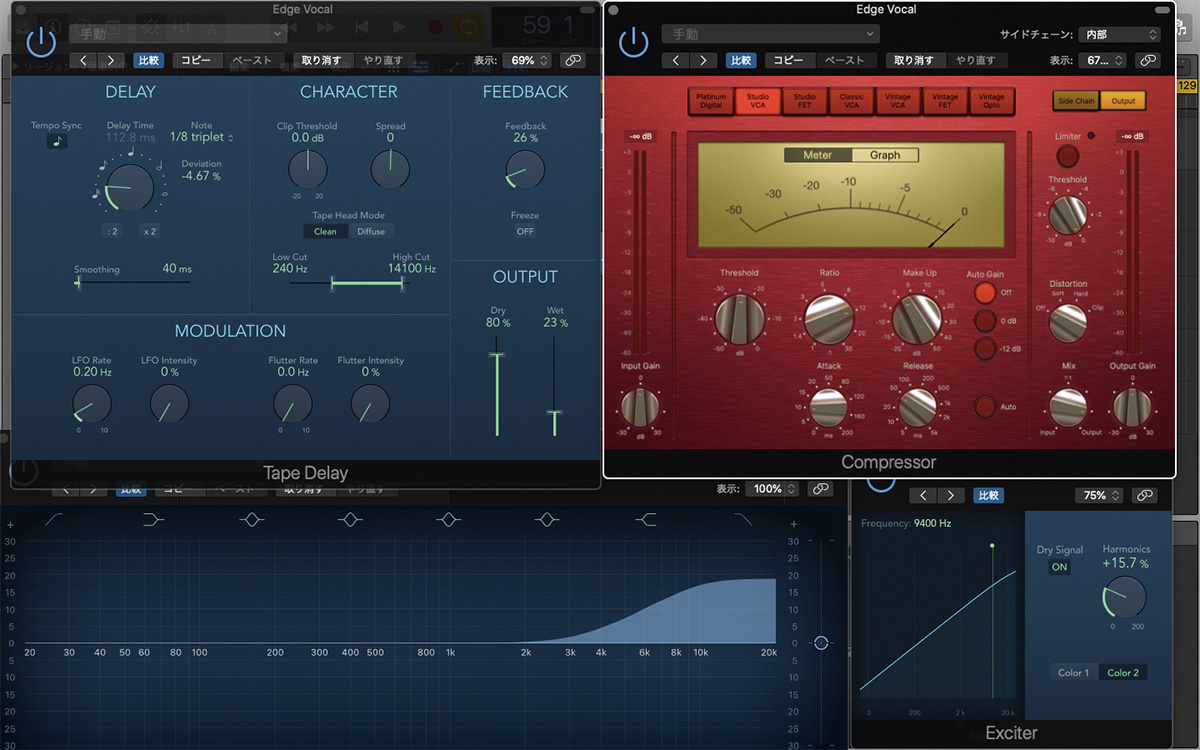Toggle Dry Signal ON in Exciter
Image resolution: width=1200 pixels, height=750 pixels.
tap(1059, 567)
